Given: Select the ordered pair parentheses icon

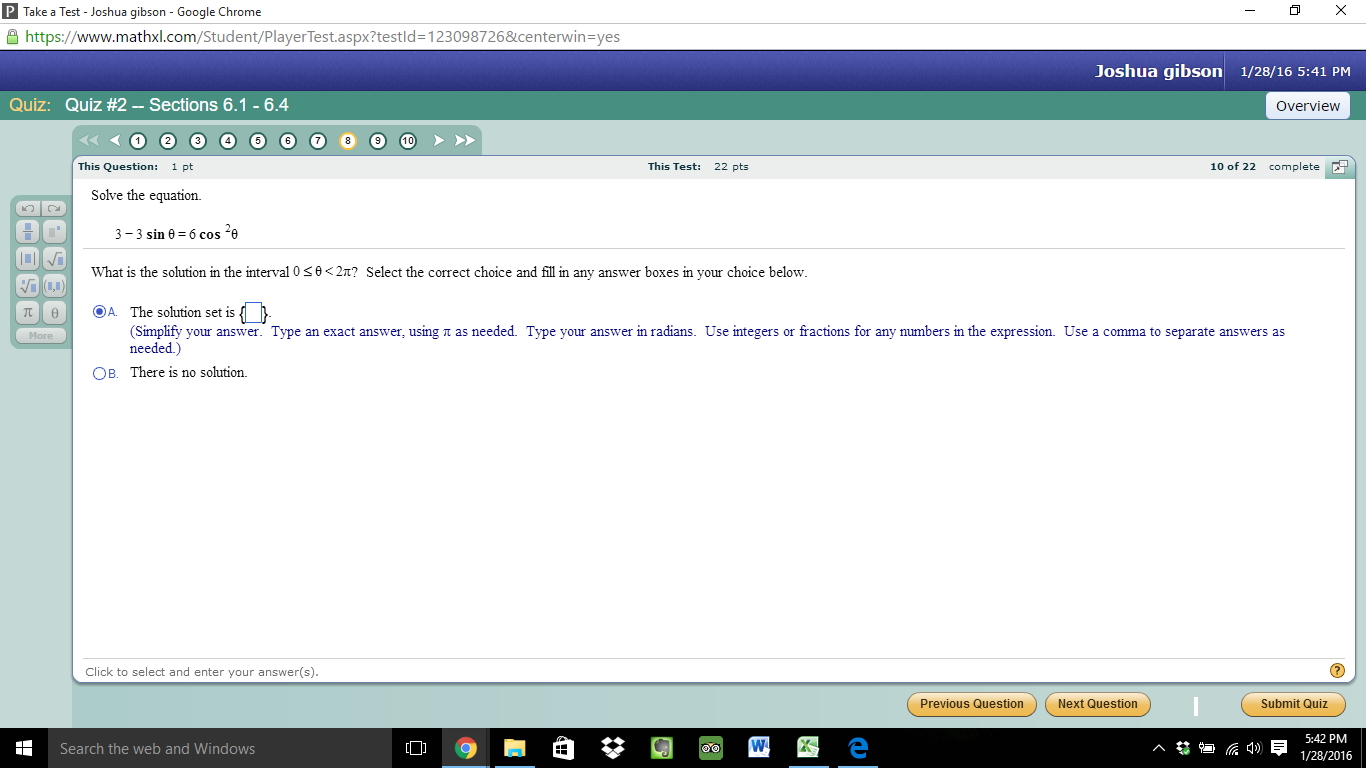Looking at the screenshot, I should [52, 286].
